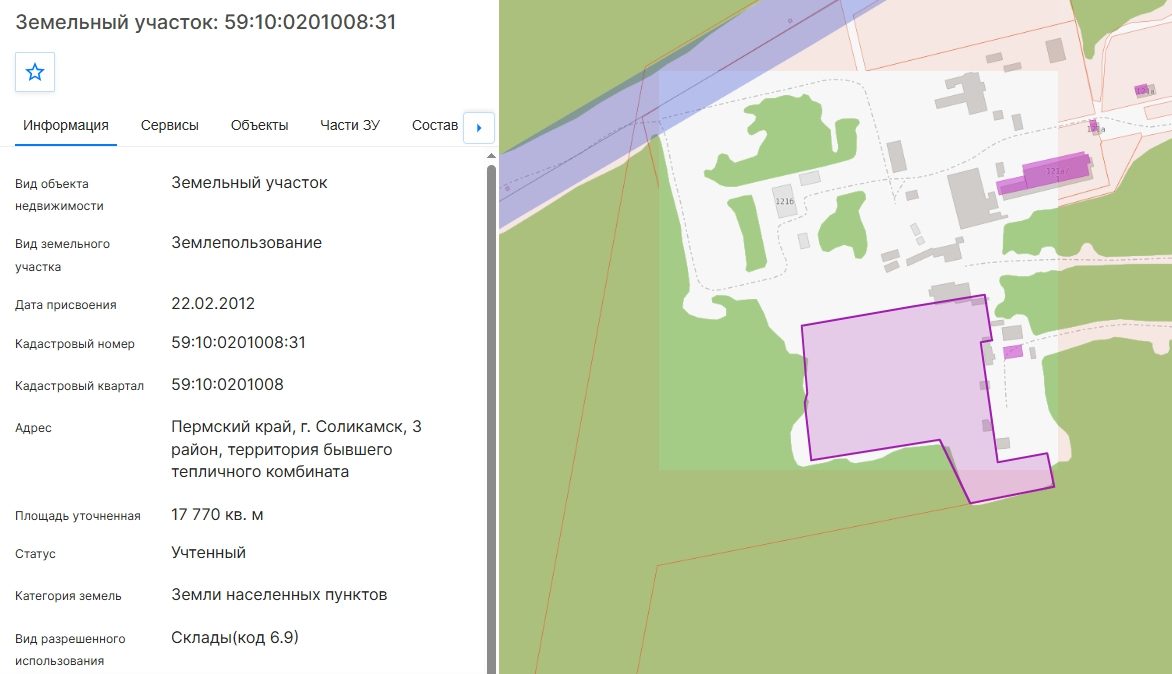
Task: Click the value Земли населенных пунктов
Action: tap(279, 595)
